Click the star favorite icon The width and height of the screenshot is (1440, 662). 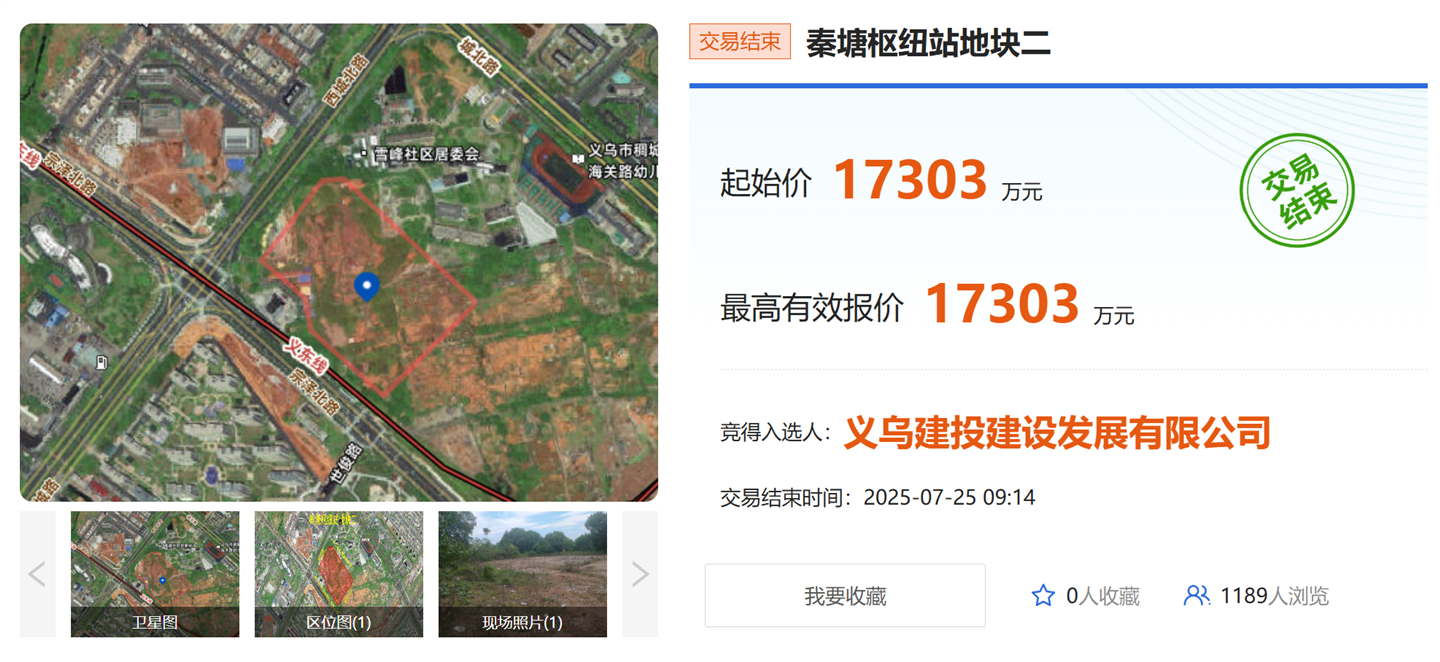[1043, 596]
